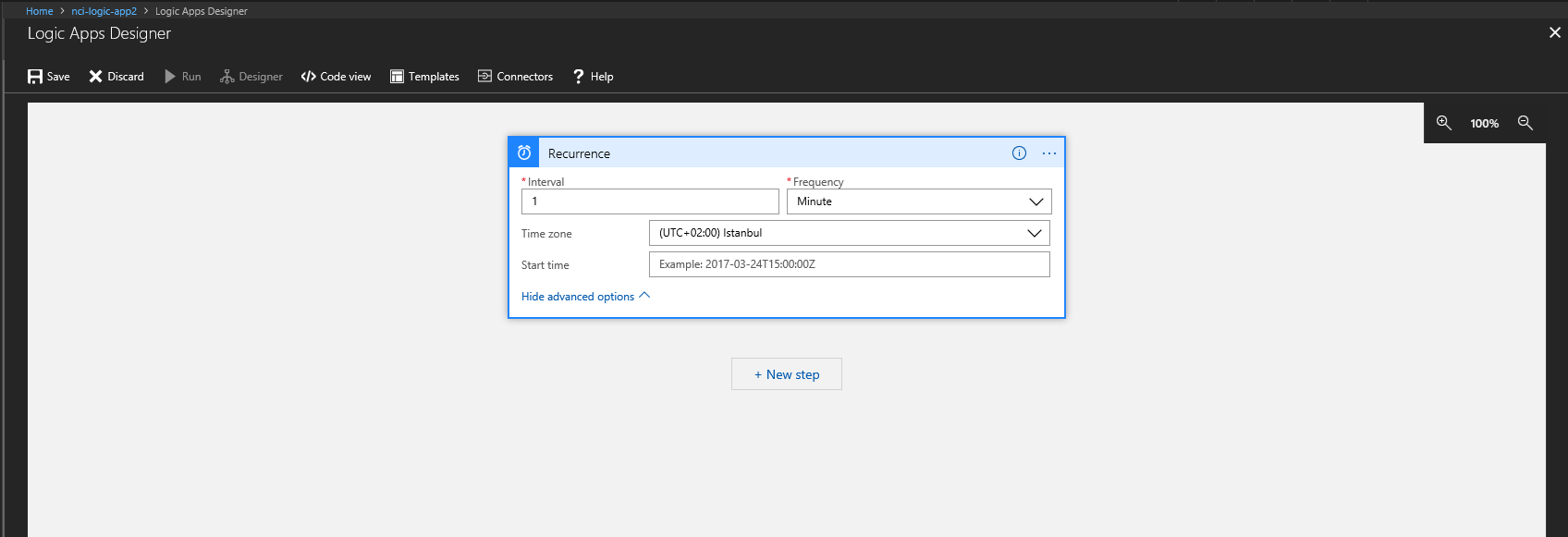
Task: Open the Frequency dropdown showing Minute
Action: [919, 201]
